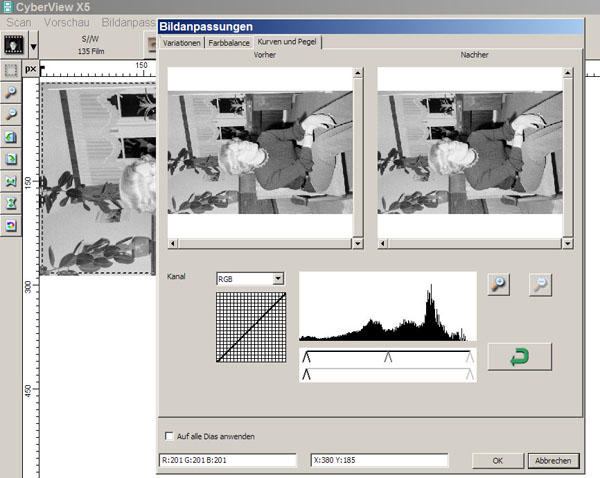Flip image horizontally using left toolbar icon

pyautogui.click(x=12, y=181)
